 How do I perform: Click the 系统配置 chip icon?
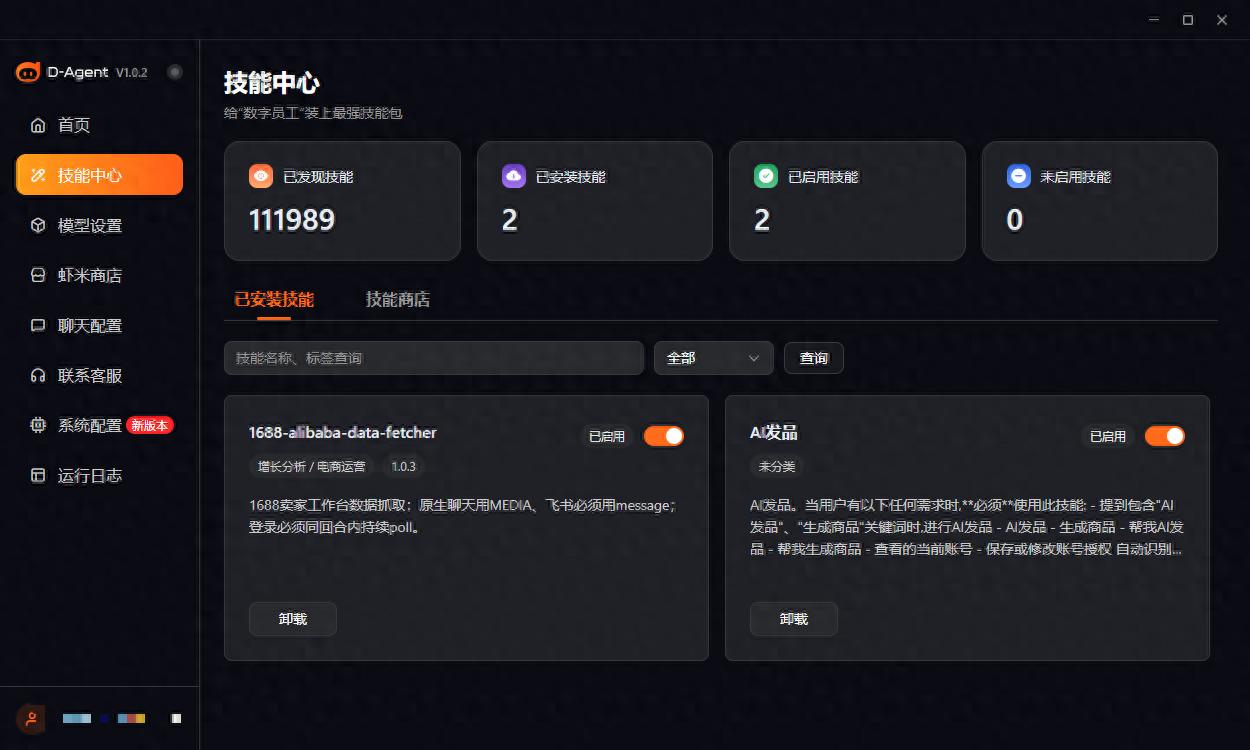click(x=38, y=425)
